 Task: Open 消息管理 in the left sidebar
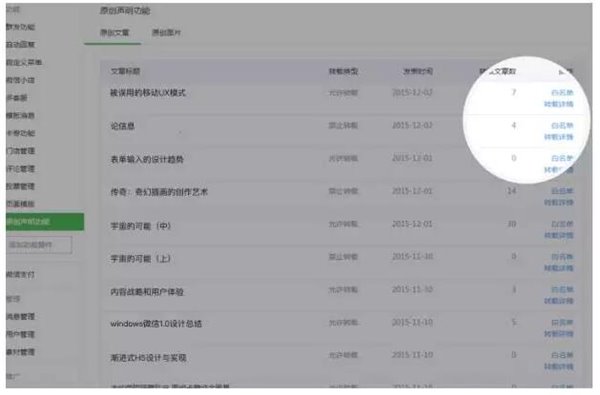tap(20, 317)
